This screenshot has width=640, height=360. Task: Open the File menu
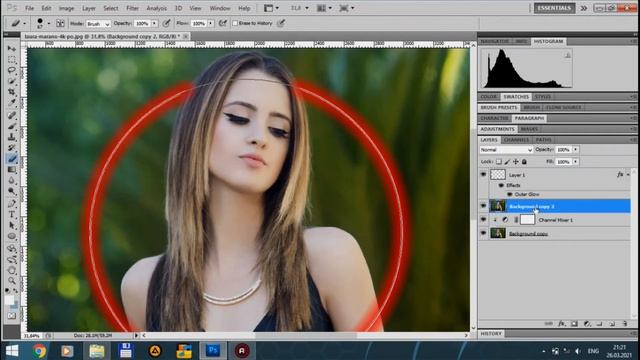coord(29,8)
